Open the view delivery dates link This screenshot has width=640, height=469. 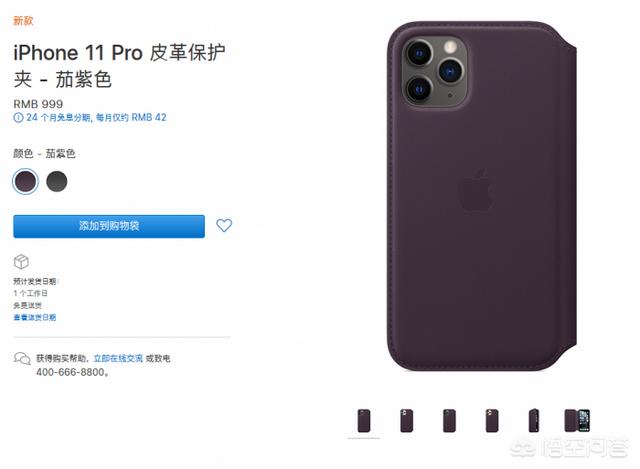click(x=35, y=318)
